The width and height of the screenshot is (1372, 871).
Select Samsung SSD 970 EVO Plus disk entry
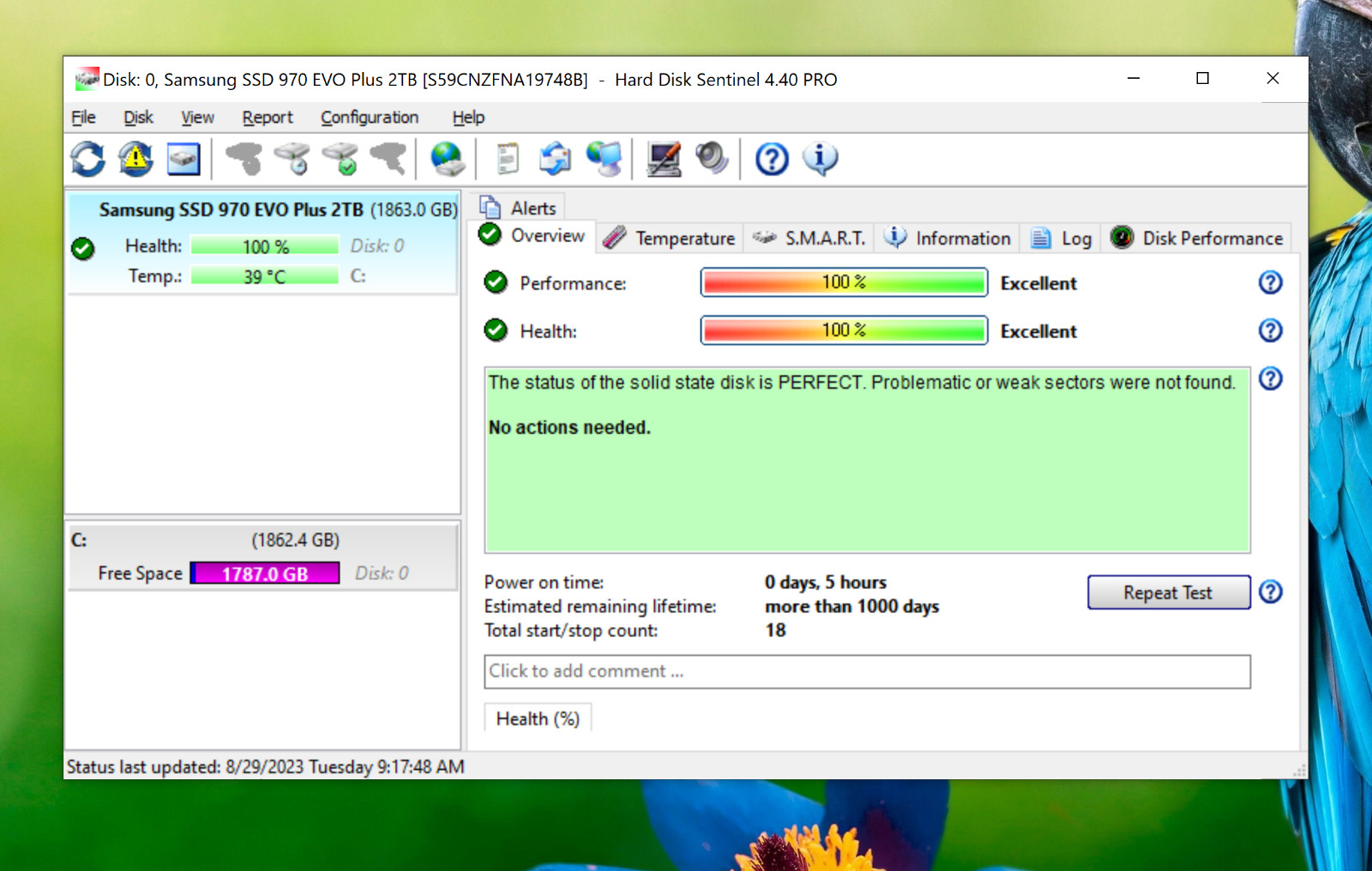coord(263,244)
